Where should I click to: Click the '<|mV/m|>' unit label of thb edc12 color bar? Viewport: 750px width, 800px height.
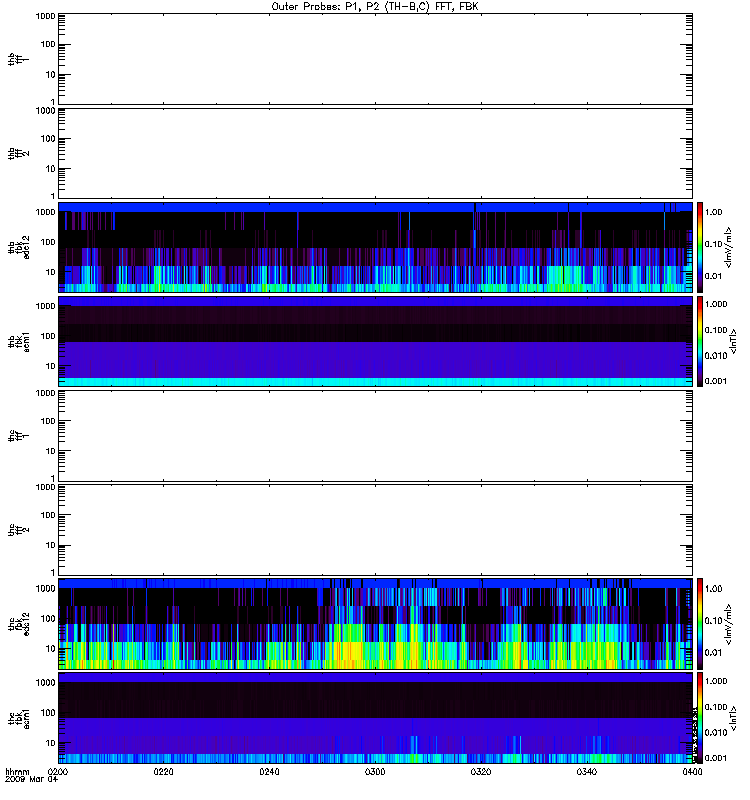click(728, 247)
